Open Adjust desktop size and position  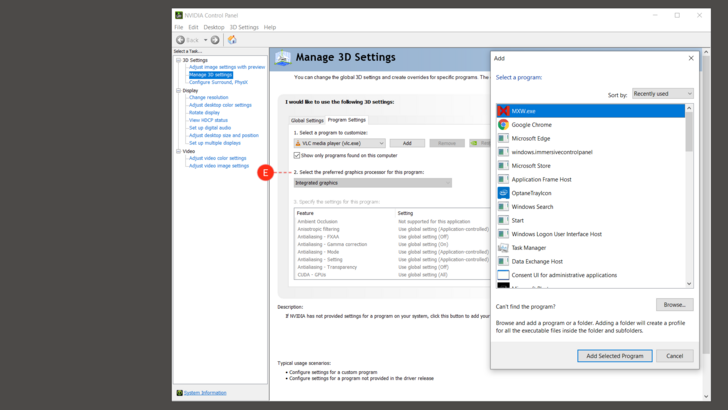224,135
